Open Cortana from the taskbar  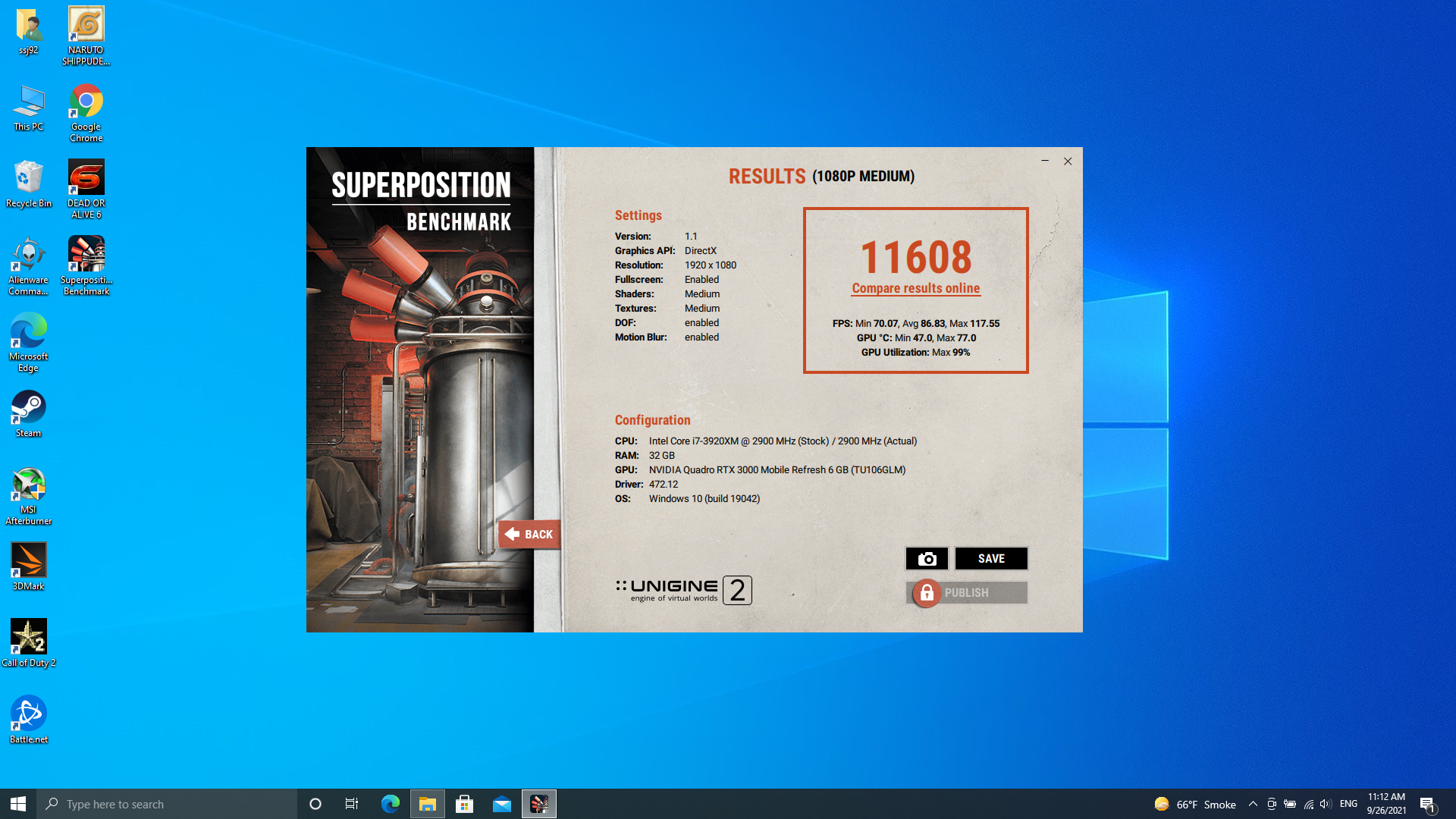315,804
